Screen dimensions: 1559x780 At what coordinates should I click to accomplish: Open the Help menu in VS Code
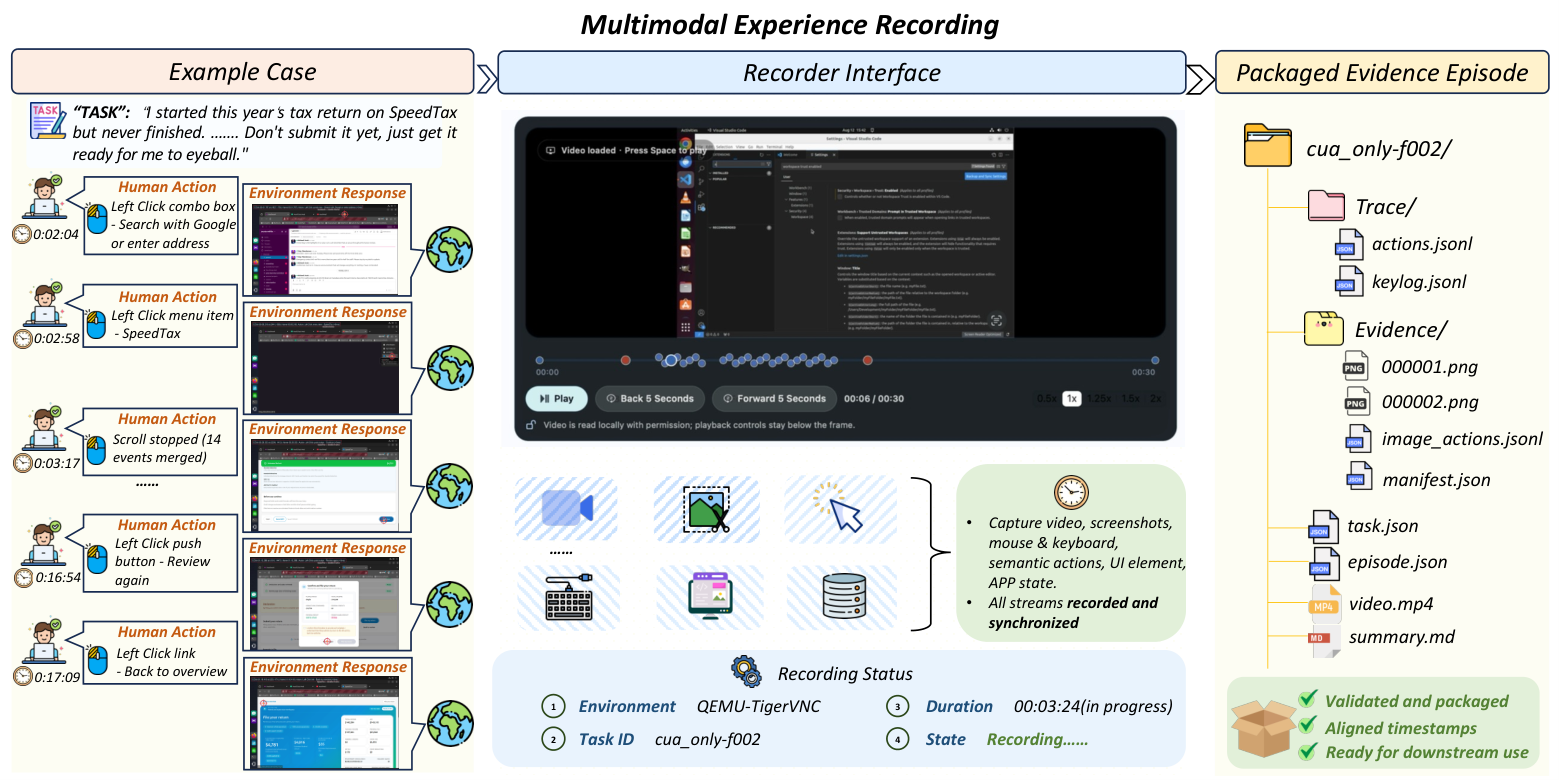point(790,147)
